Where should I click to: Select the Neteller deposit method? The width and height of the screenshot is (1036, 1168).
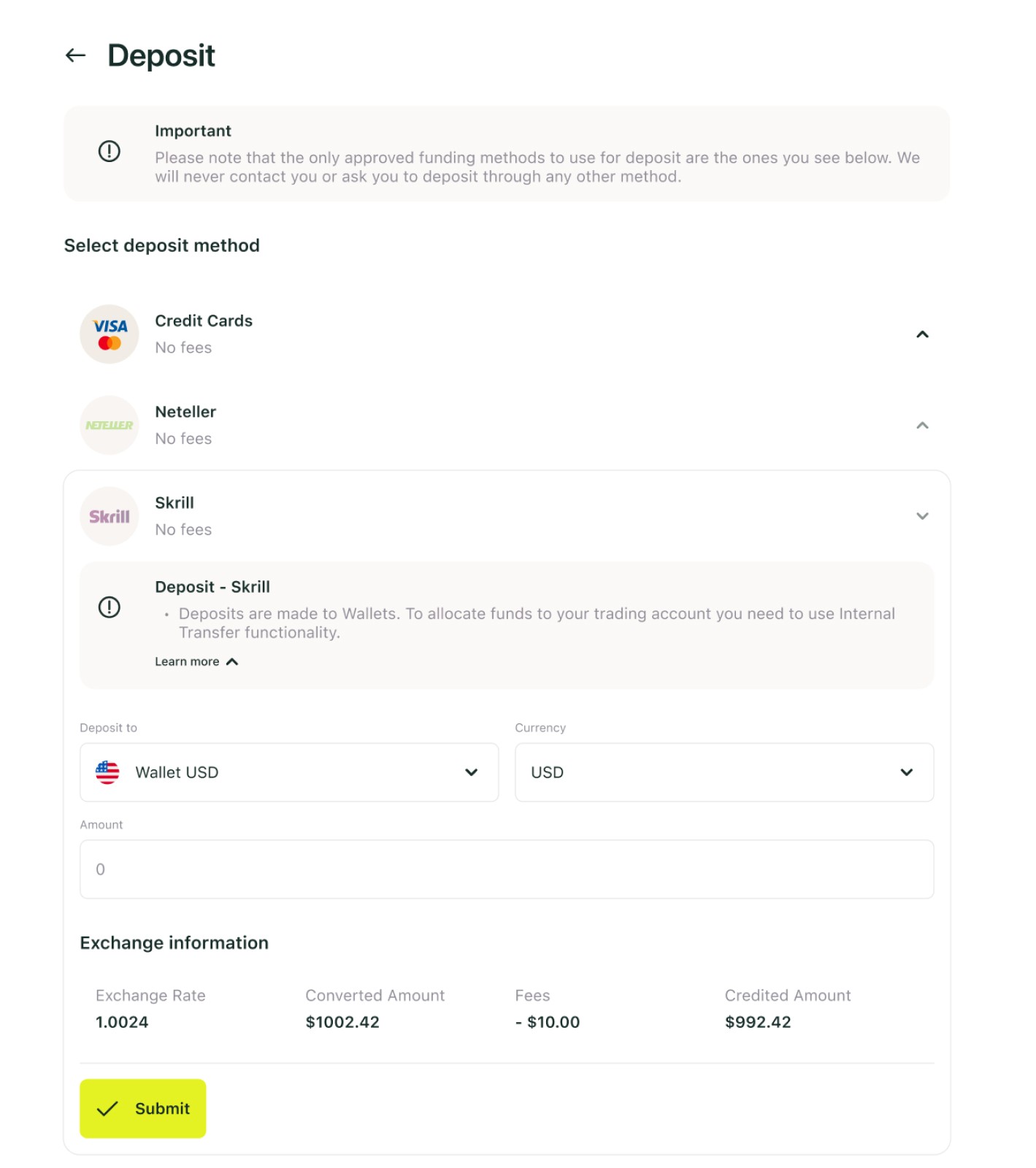pyautogui.click(x=185, y=412)
